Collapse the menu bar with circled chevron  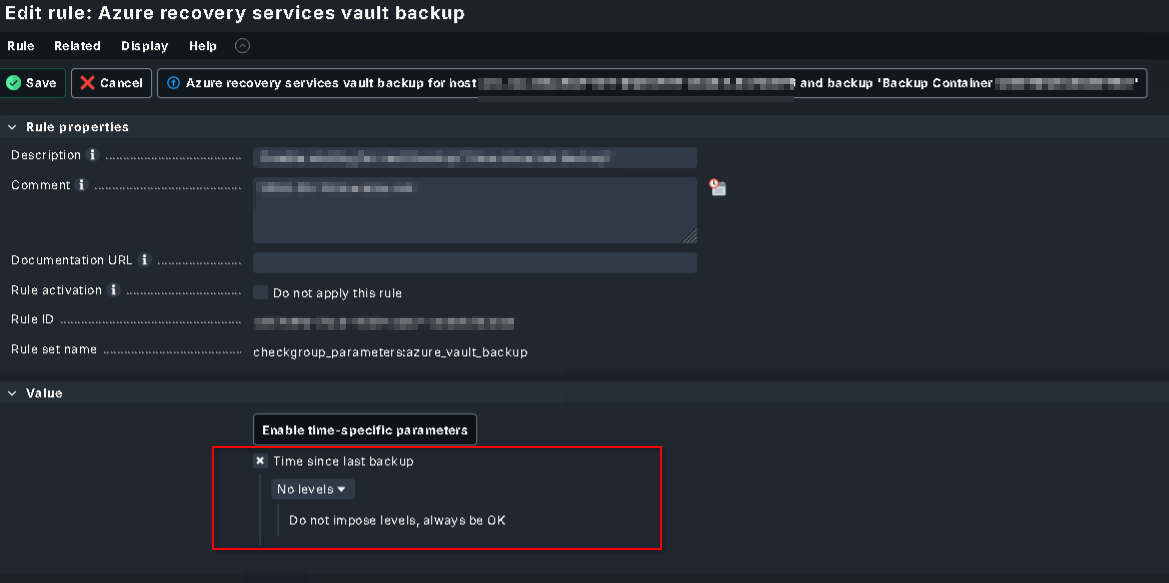(x=242, y=46)
